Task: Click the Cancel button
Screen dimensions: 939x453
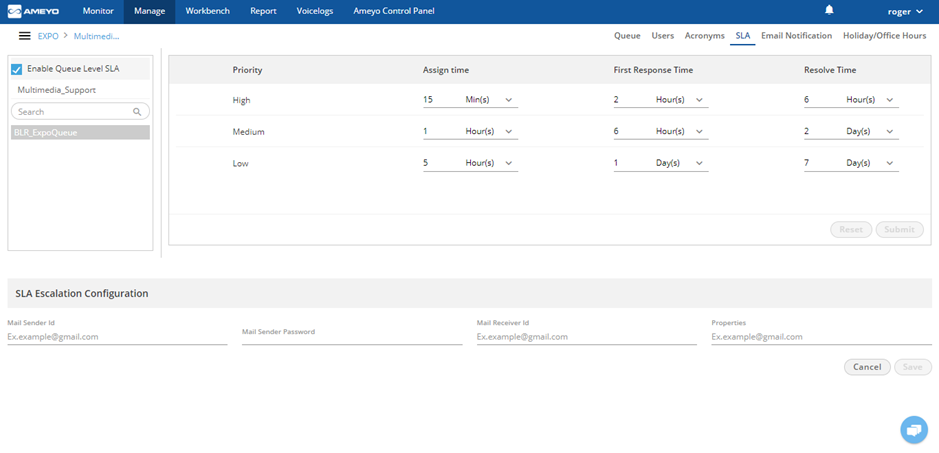Action: [867, 367]
